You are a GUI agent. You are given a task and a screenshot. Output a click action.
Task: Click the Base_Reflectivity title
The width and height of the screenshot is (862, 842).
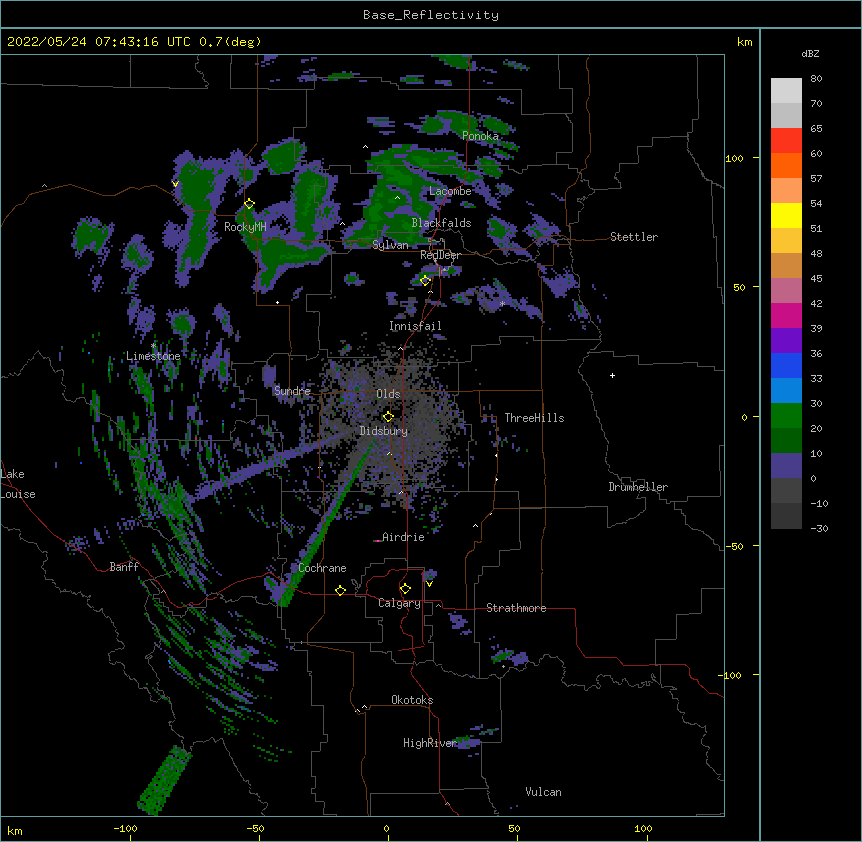point(431,15)
